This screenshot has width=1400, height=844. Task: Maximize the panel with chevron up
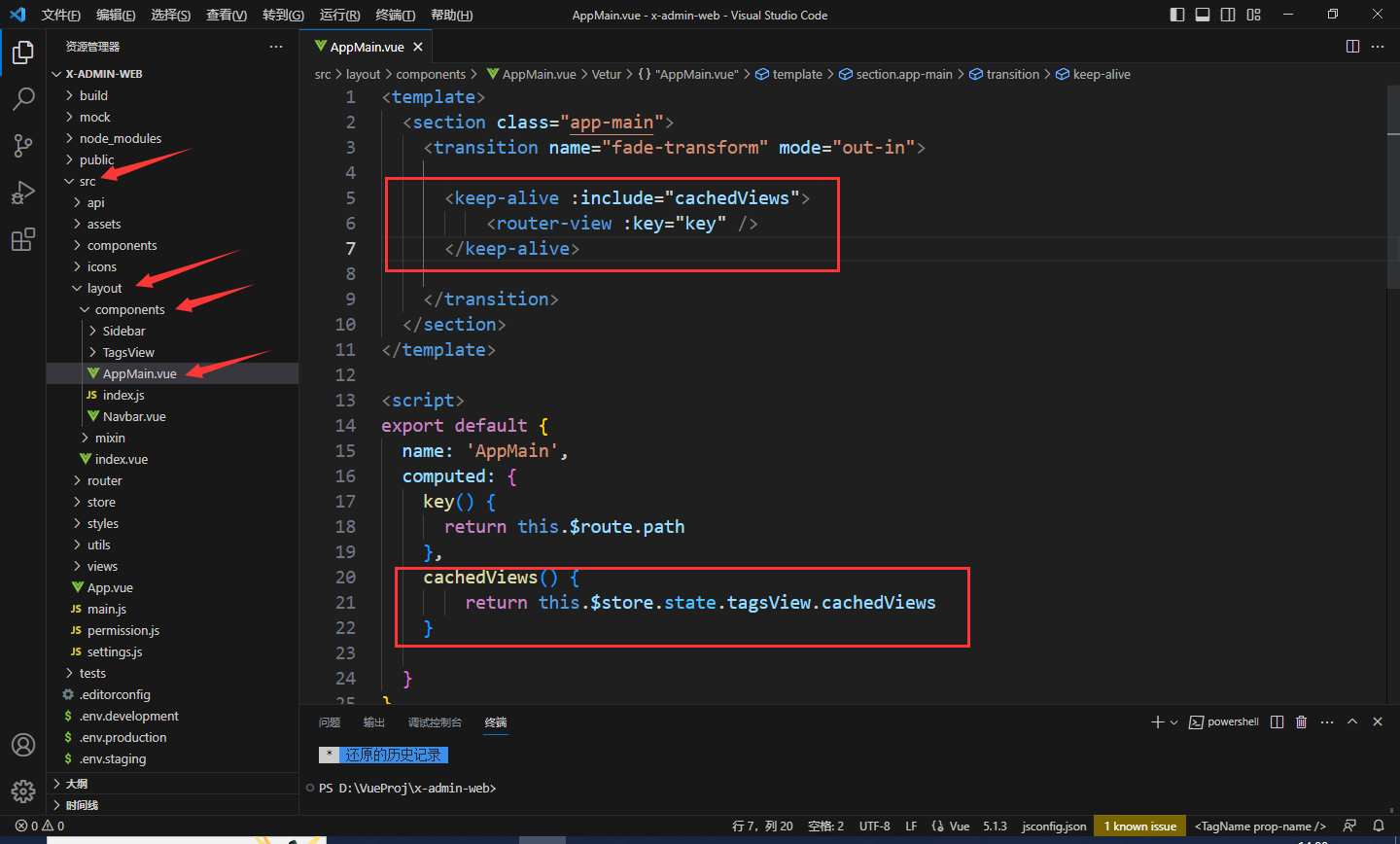pyautogui.click(x=1352, y=721)
